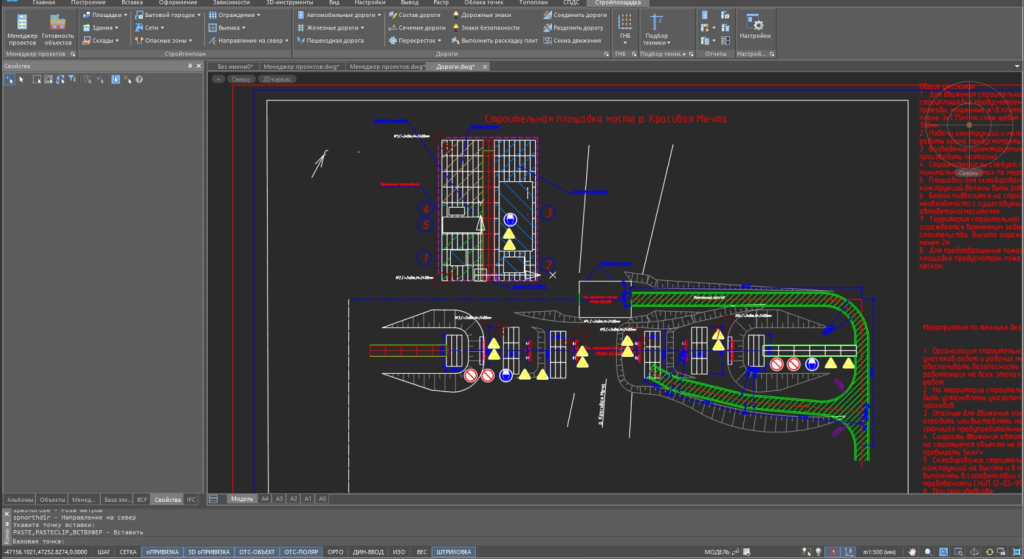Screen dimensions: 1024x559
Task: Open the Настройки ribbon button
Action: click(755, 28)
